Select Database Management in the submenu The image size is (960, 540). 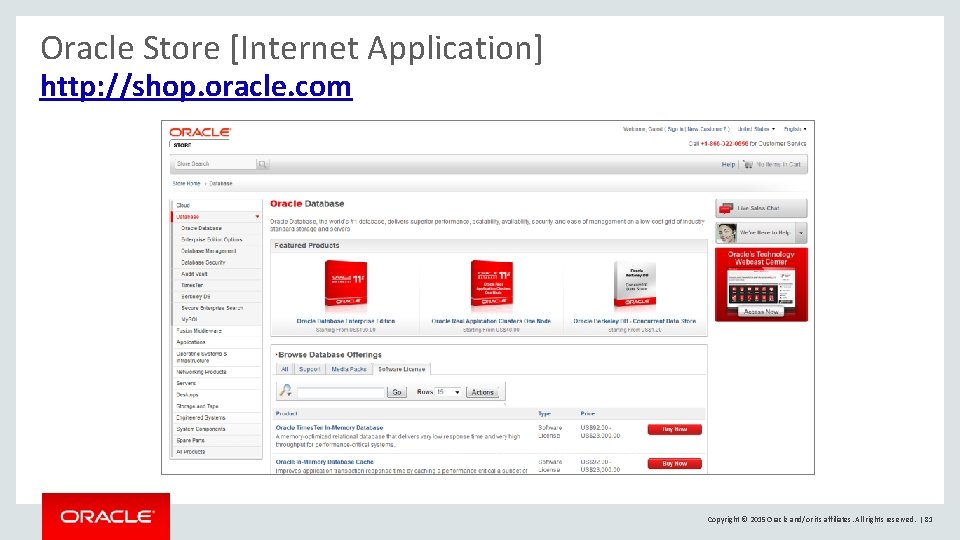pos(209,251)
